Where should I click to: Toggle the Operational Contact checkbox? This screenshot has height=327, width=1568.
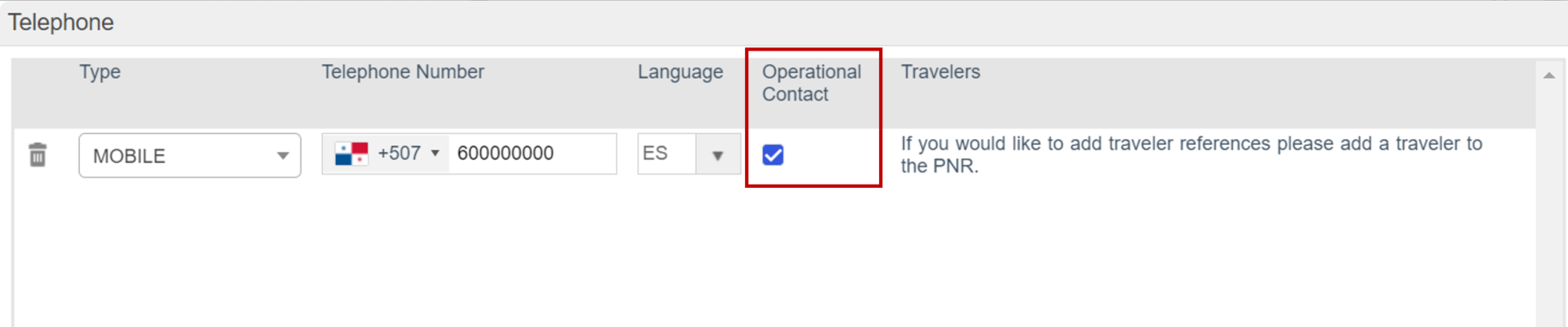click(773, 154)
